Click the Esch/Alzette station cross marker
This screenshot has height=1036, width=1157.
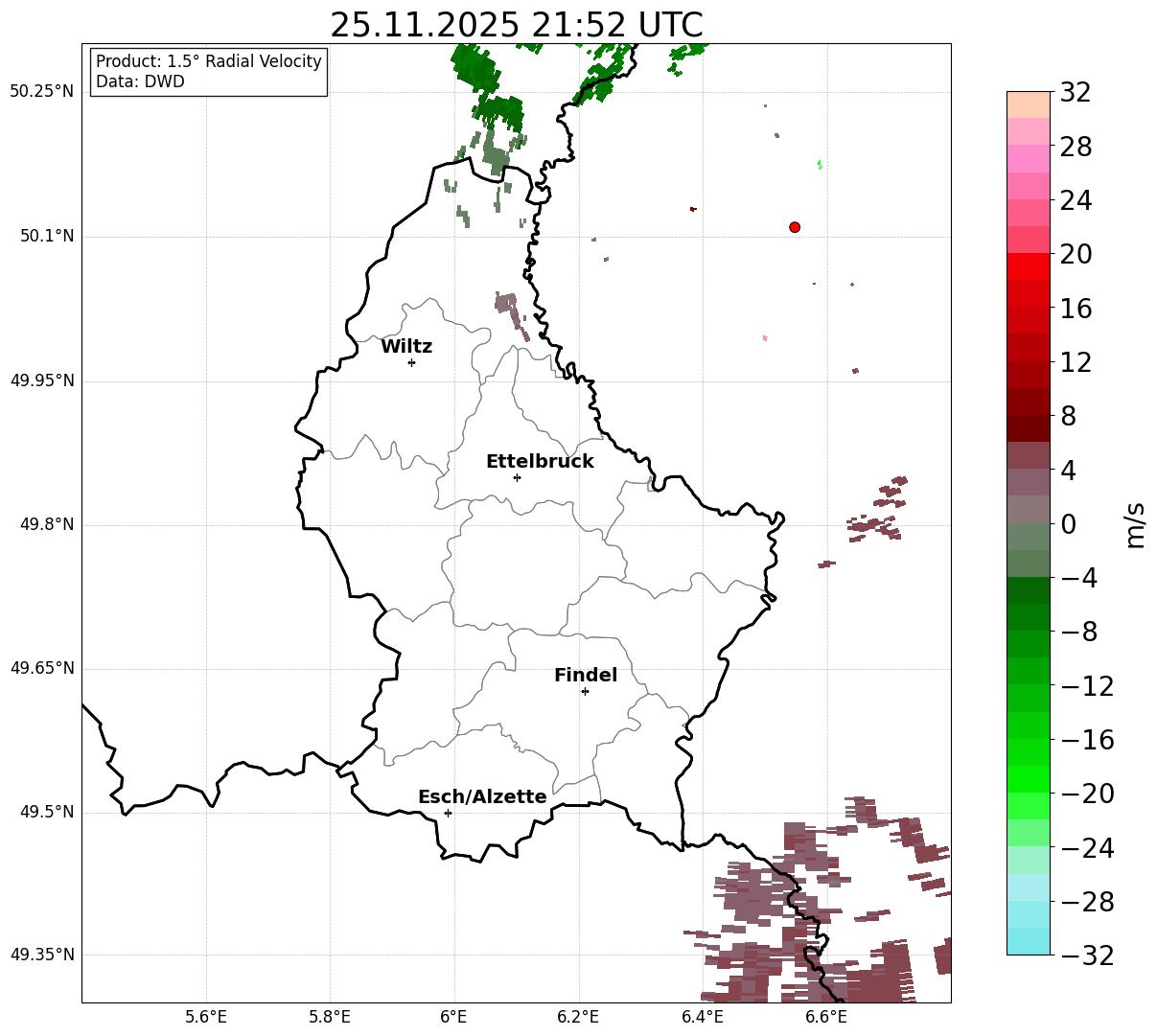(x=448, y=813)
